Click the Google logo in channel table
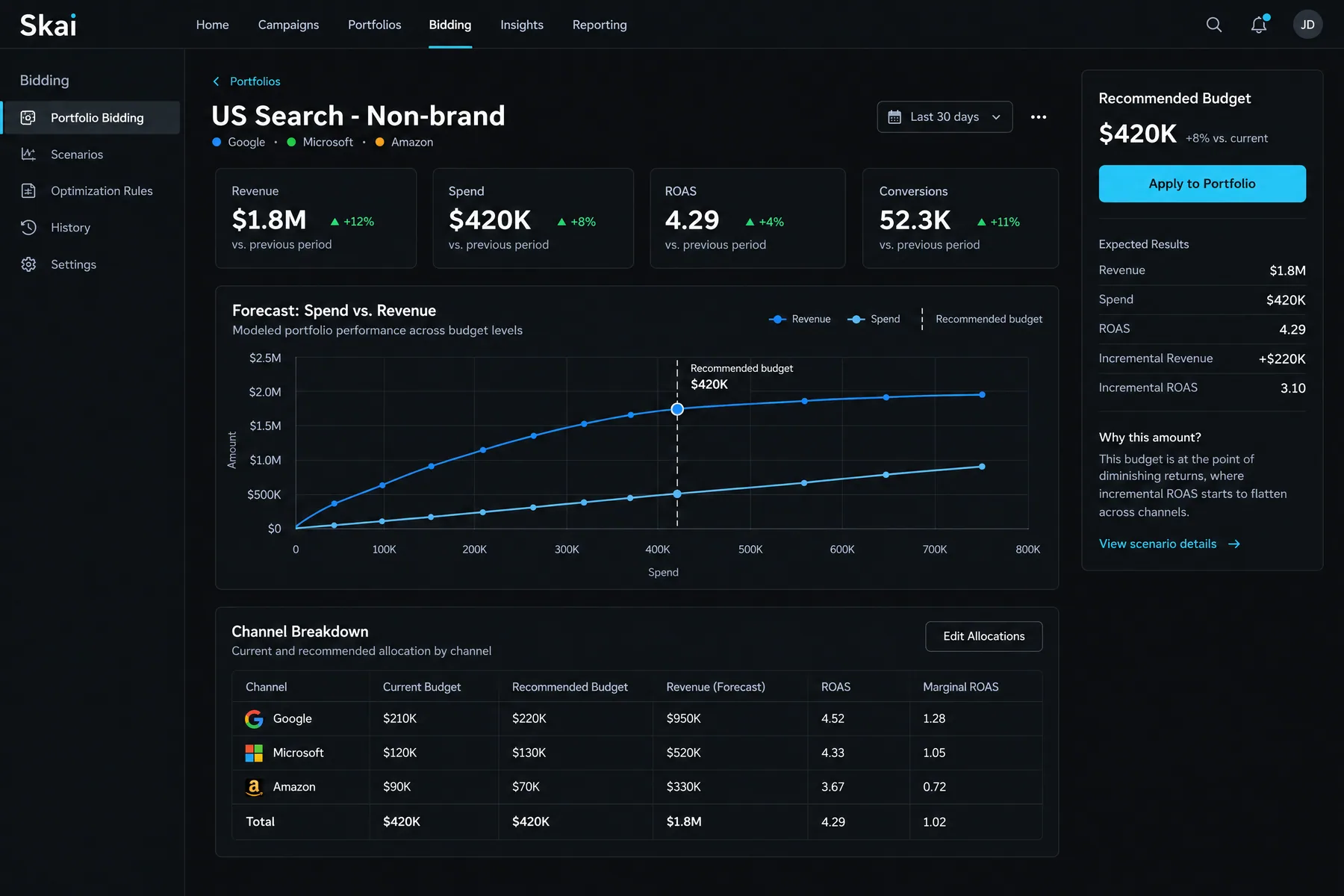This screenshot has height=896, width=1344. 254,718
